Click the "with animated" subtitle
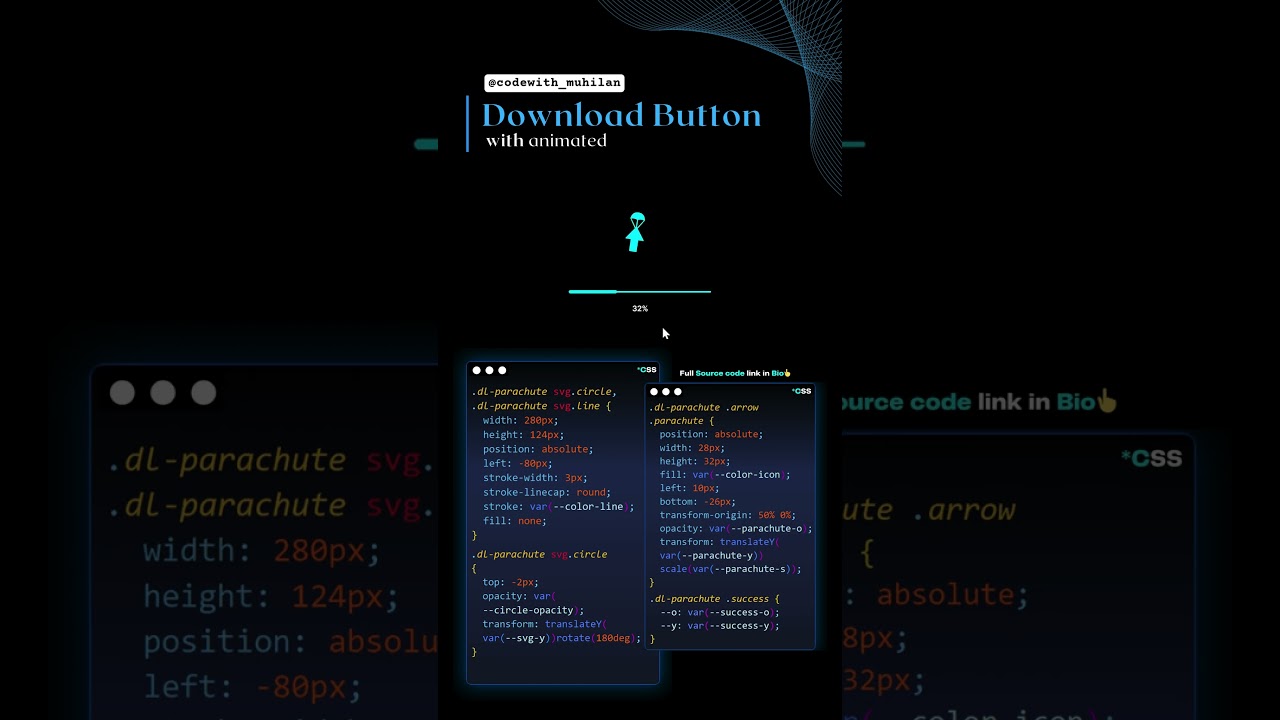The image size is (1280, 720). coord(546,141)
